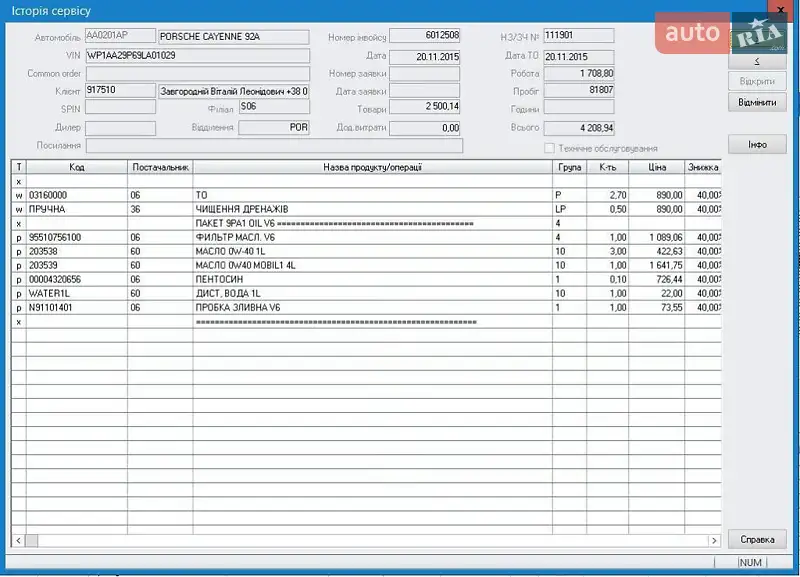Select the ФИЛЬТР МАСЛ. V6 table row

[x=372, y=237]
